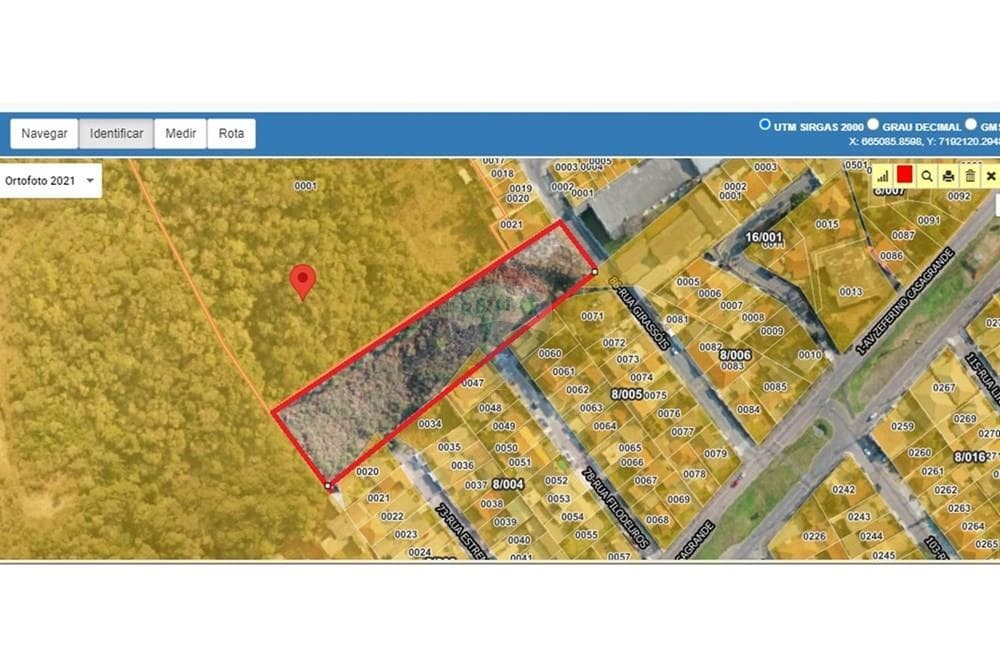Click the polygon vertex near Rua Girassóis
This screenshot has width=1000, height=667.
pyautogui.click(x=594, y=272)
